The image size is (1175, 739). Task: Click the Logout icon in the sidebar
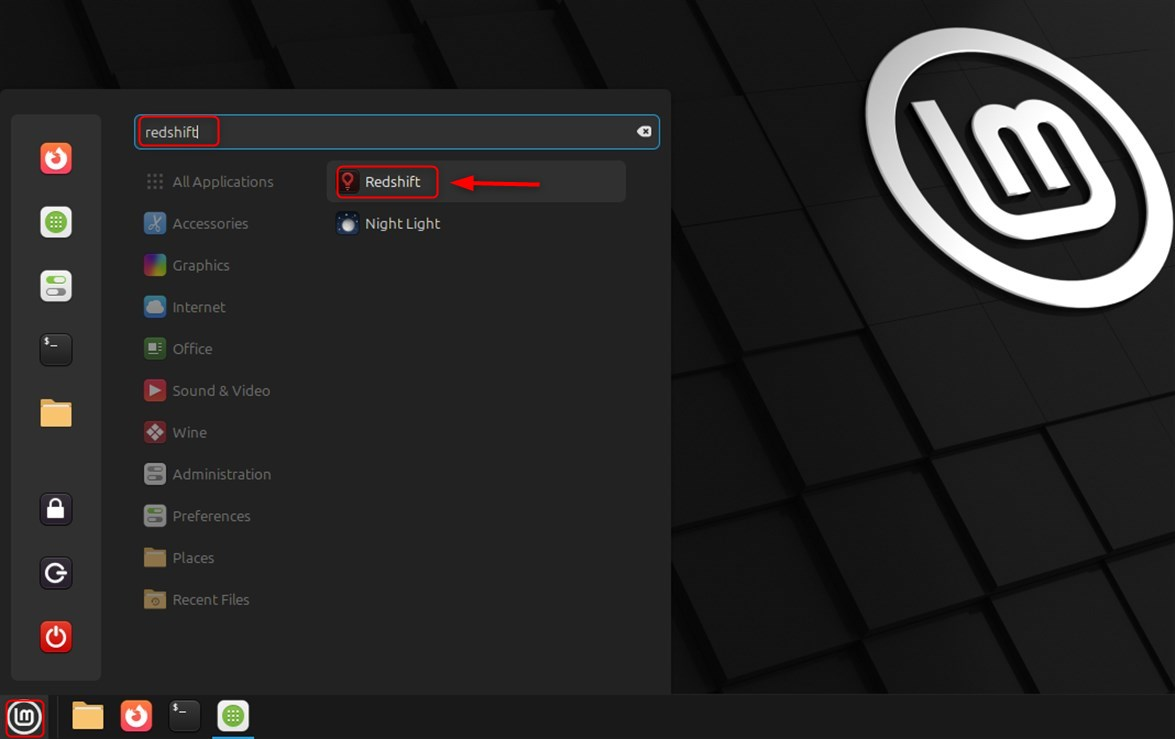pyautogui.click(x=56, y=573)
